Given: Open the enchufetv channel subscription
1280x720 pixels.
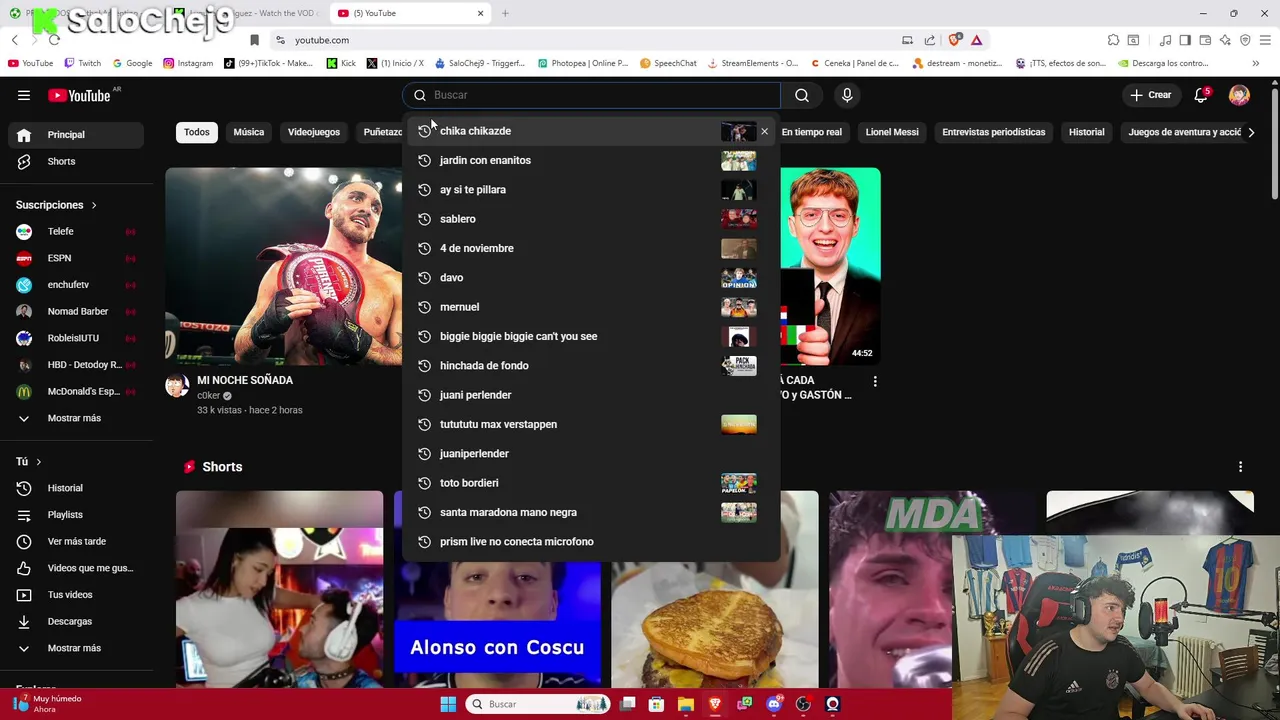Looking at the screenshot, I should [x=76, y=285].
